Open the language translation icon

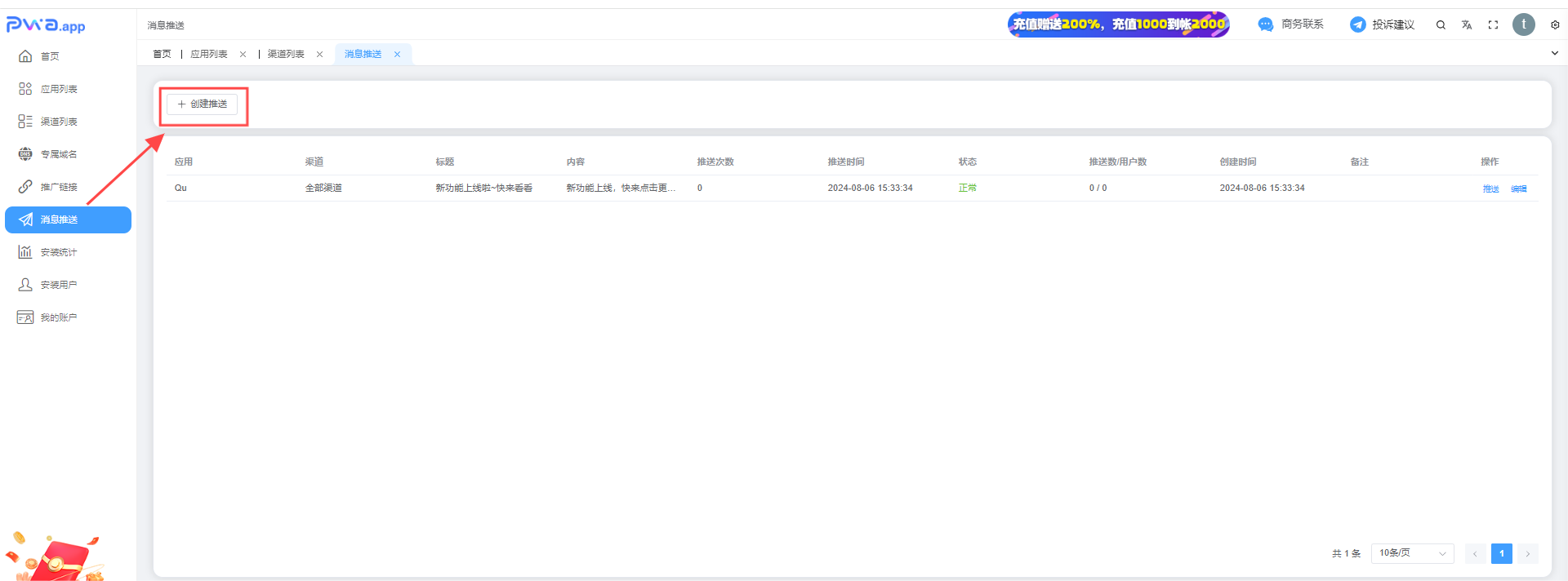click(x=1467, y=25)
